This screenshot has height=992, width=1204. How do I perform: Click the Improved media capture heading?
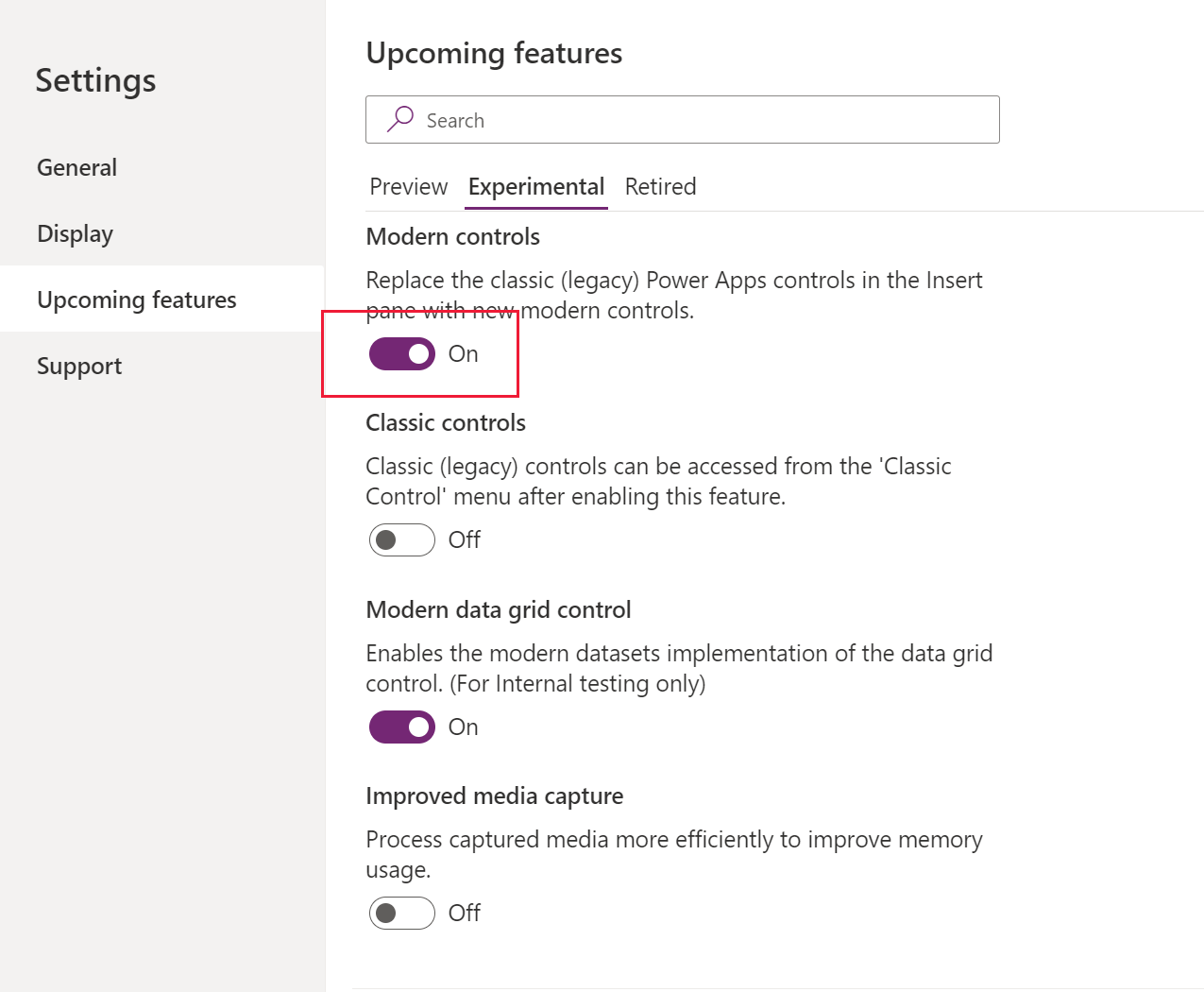494,796
